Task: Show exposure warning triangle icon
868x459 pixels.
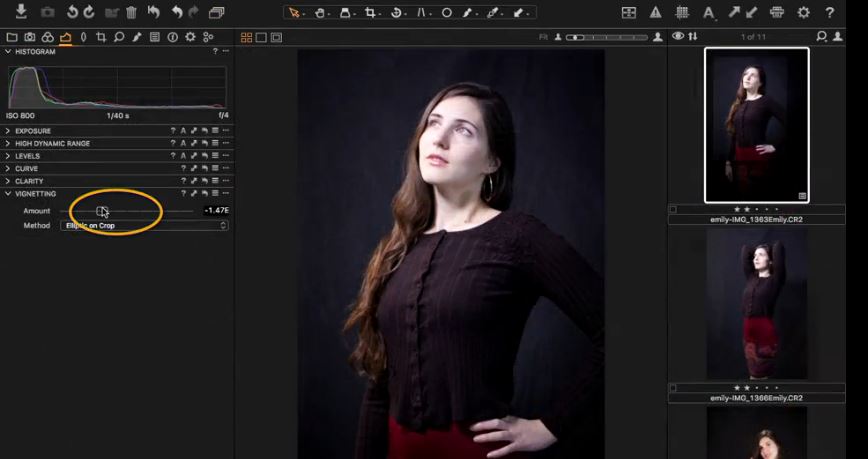Action: (x=655, y=13)
